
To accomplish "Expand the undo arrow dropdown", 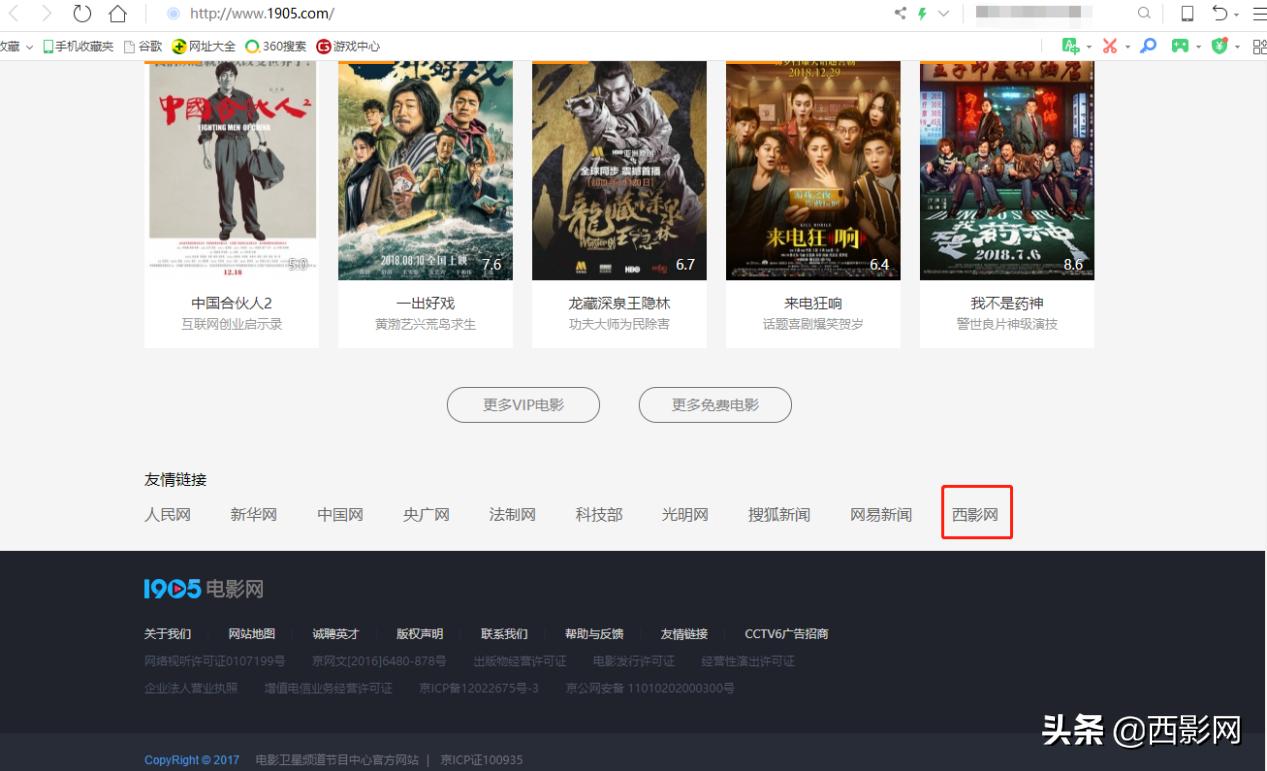I will [1236, 14].
